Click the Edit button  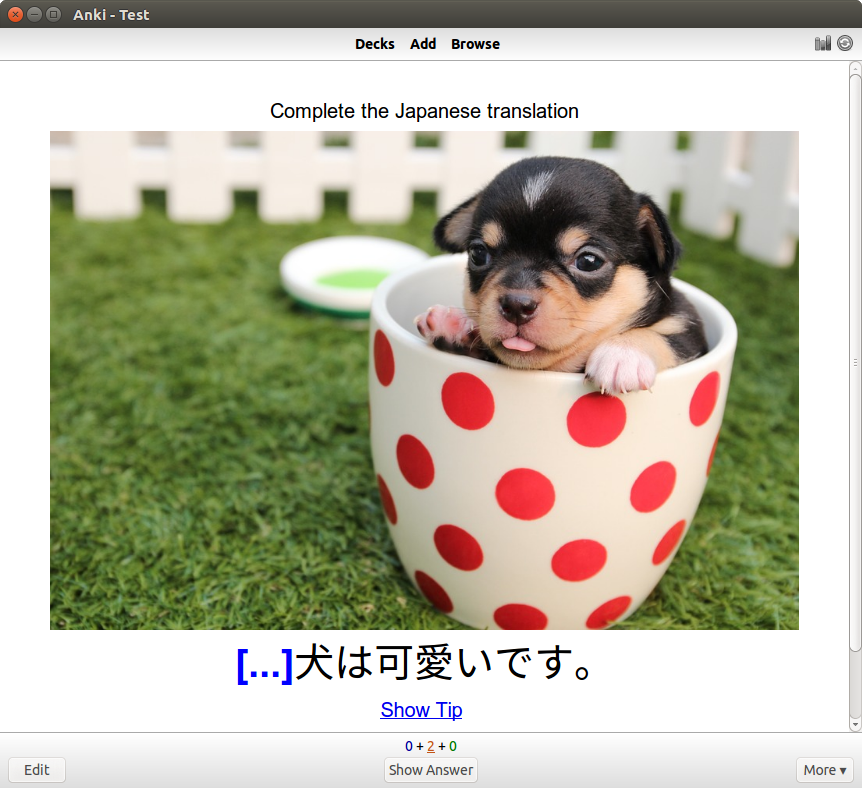[x=37, y=770]
